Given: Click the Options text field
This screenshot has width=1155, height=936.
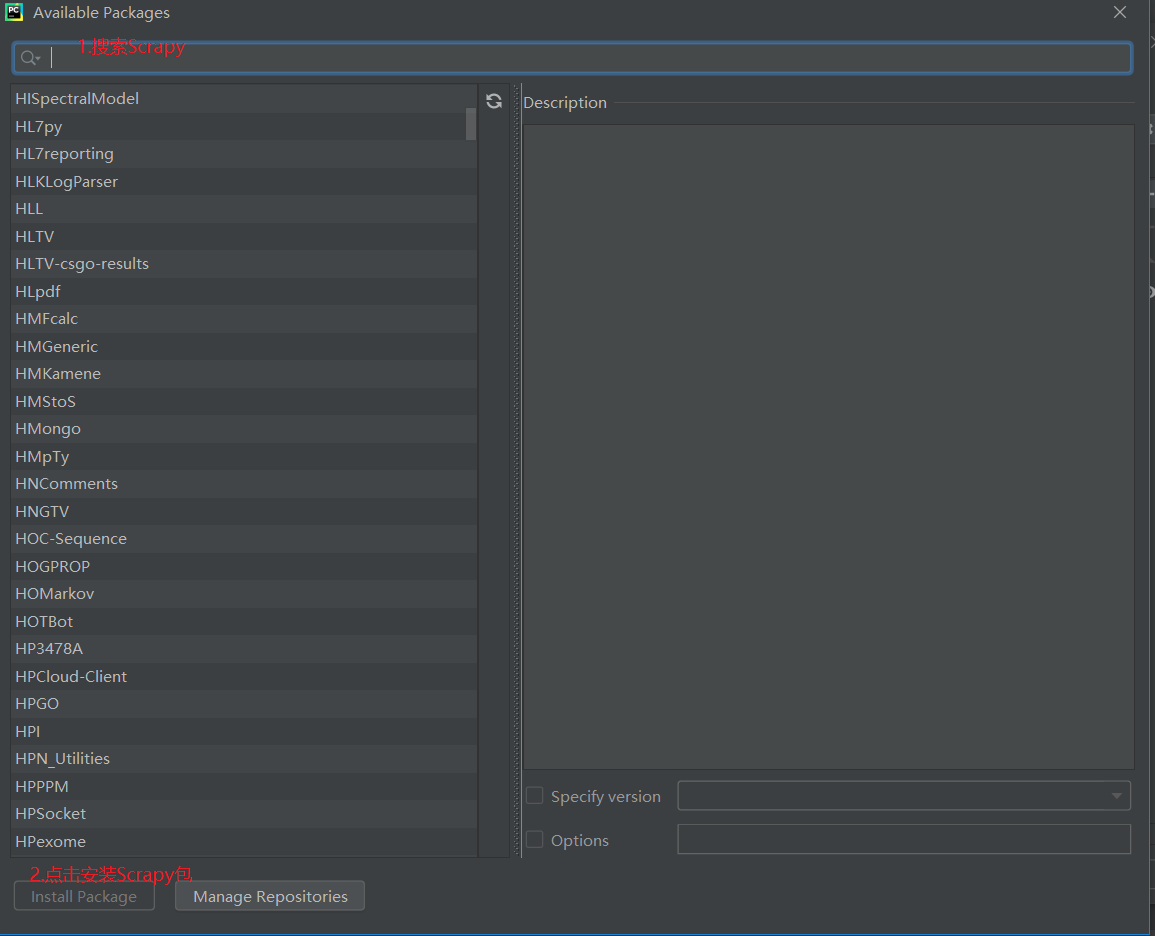Looking at the screenshot, I should click(904, 840).
